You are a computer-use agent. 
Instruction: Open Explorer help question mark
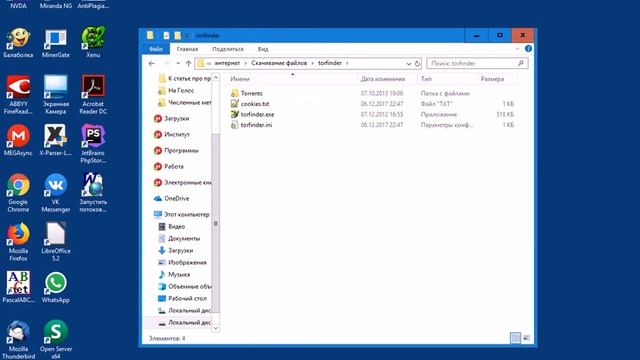point(528,49)
